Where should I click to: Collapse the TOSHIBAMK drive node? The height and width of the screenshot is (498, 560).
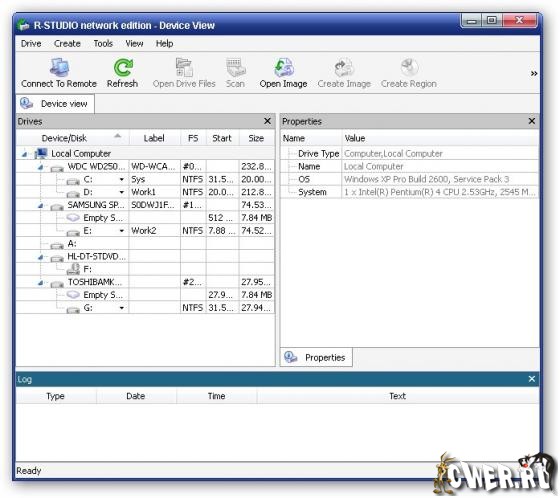point(40,283)
